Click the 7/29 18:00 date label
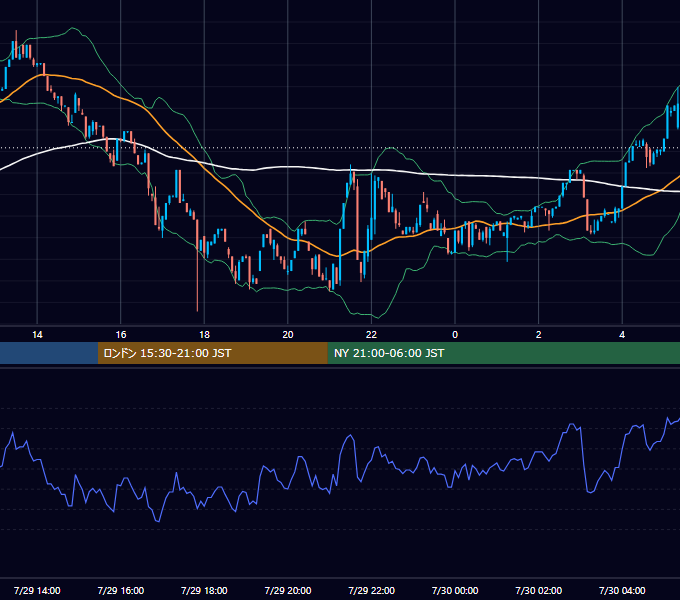The height and width of the screenshot is (600, 680). [204, 590]
